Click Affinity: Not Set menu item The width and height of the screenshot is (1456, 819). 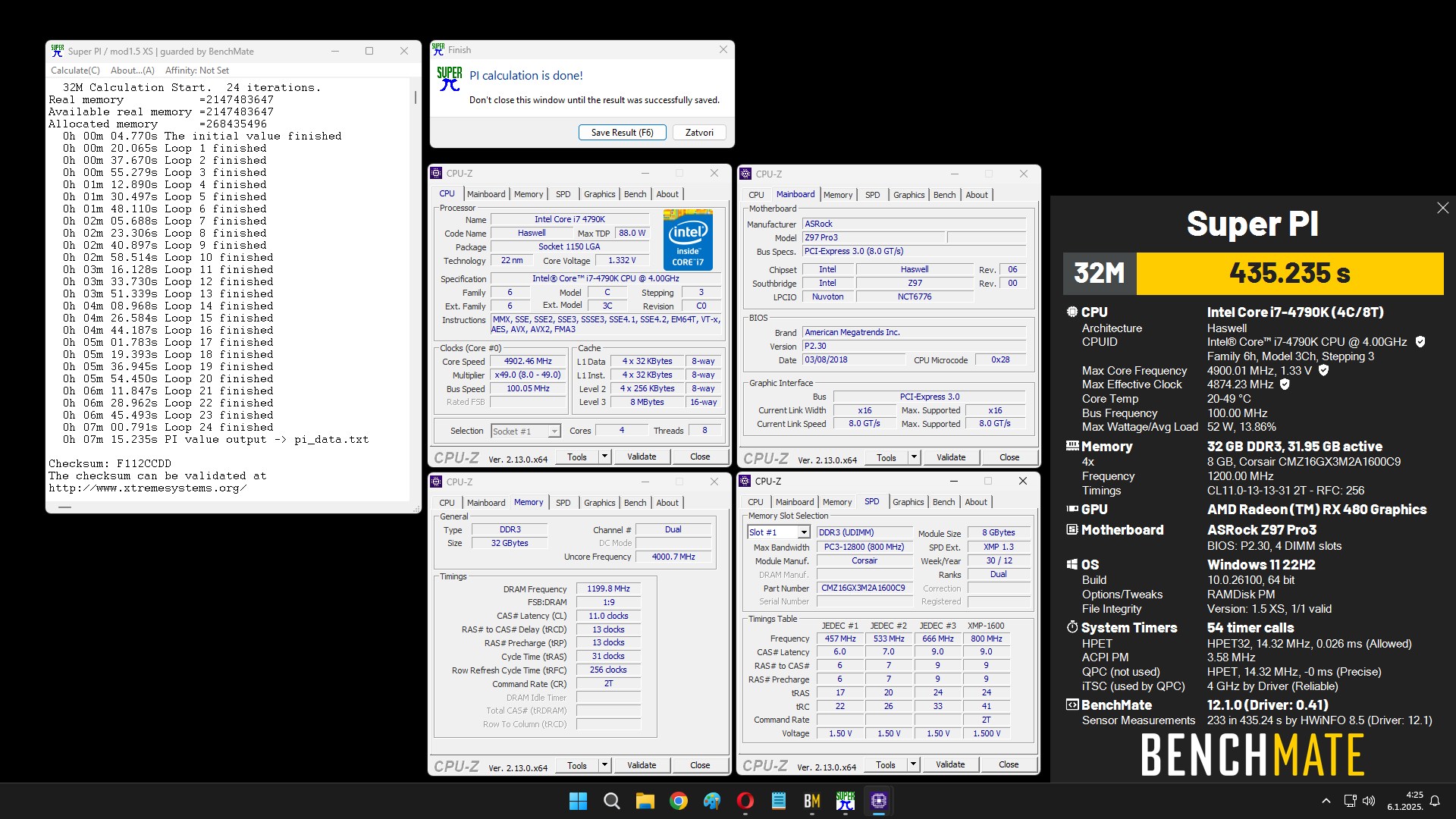(197, 71)
